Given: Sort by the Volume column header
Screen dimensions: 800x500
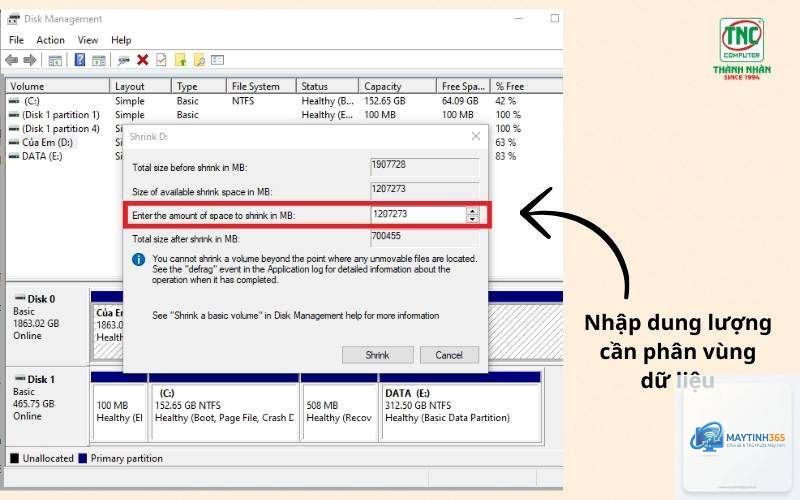Looking at the screenshot, I should [58, 86].
